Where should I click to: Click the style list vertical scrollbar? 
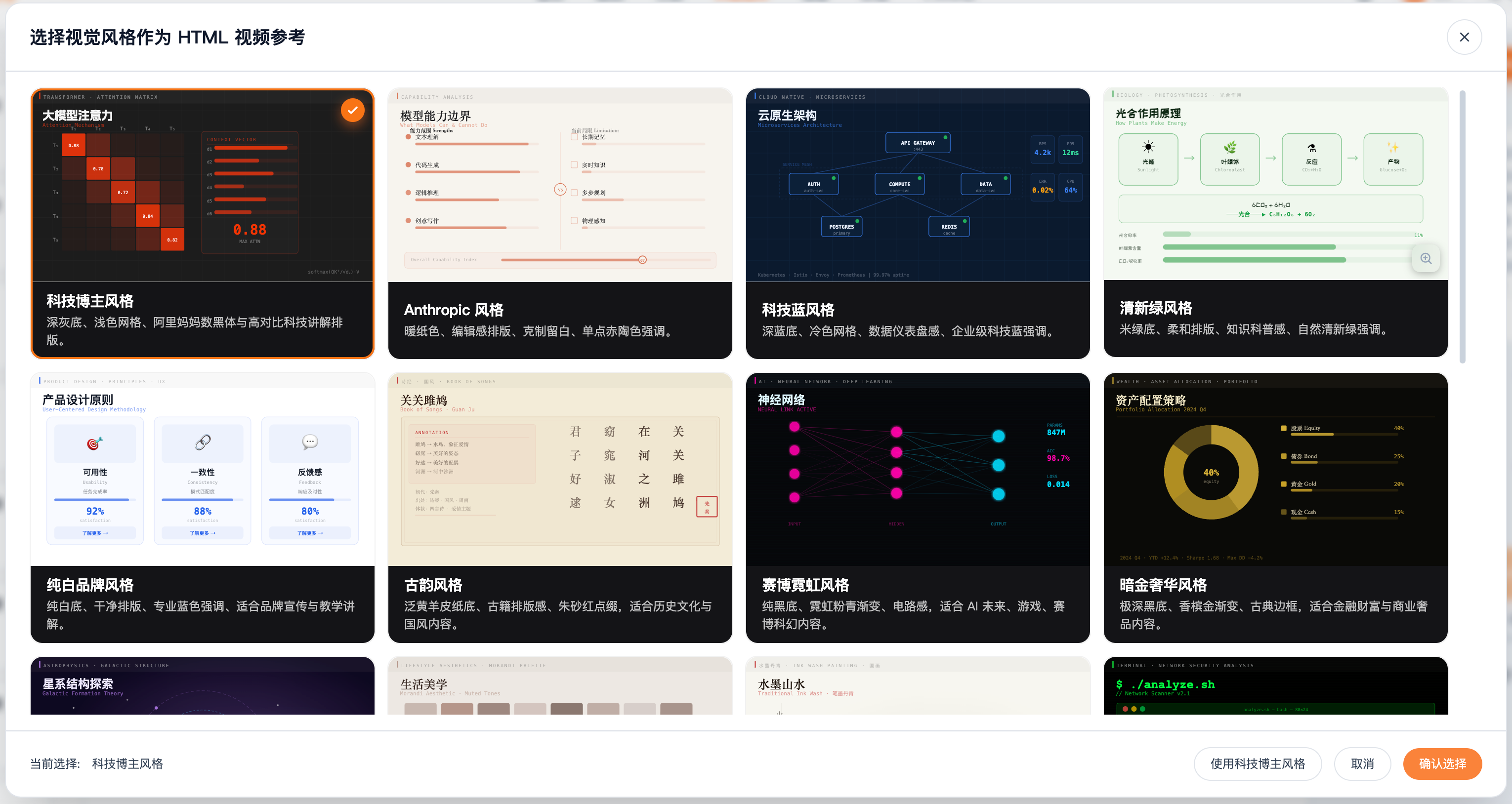pos(1463,227)
